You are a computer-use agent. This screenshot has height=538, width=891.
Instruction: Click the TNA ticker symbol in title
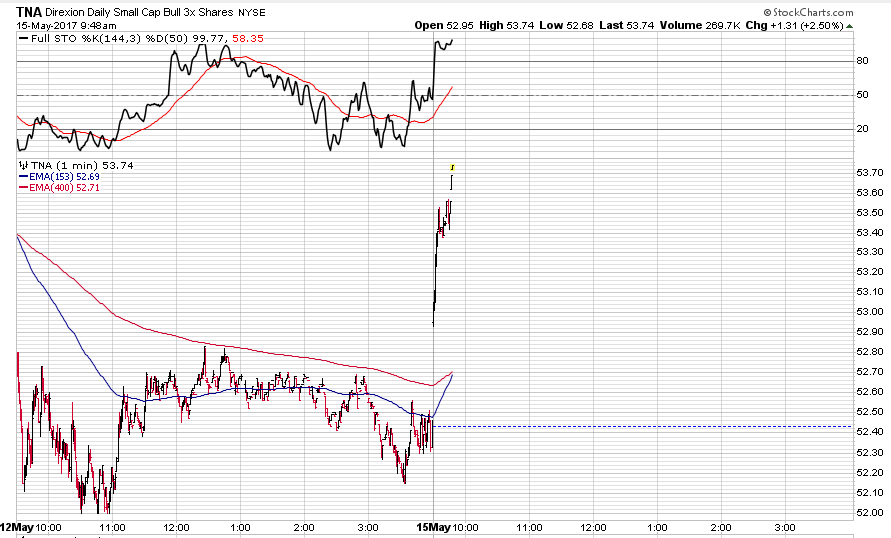point(28,12)
